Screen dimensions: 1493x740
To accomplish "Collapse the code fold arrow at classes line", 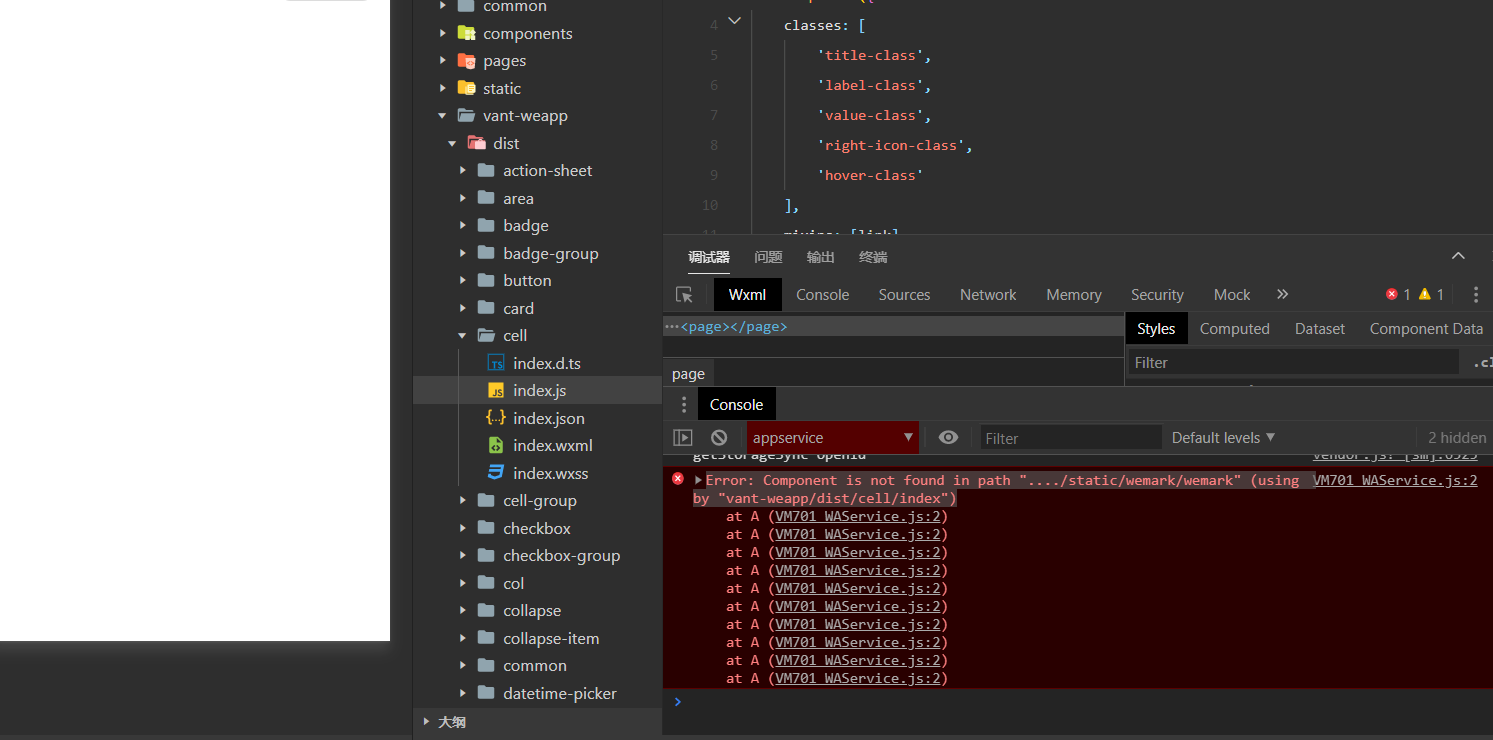I will (x=735, y=21).
